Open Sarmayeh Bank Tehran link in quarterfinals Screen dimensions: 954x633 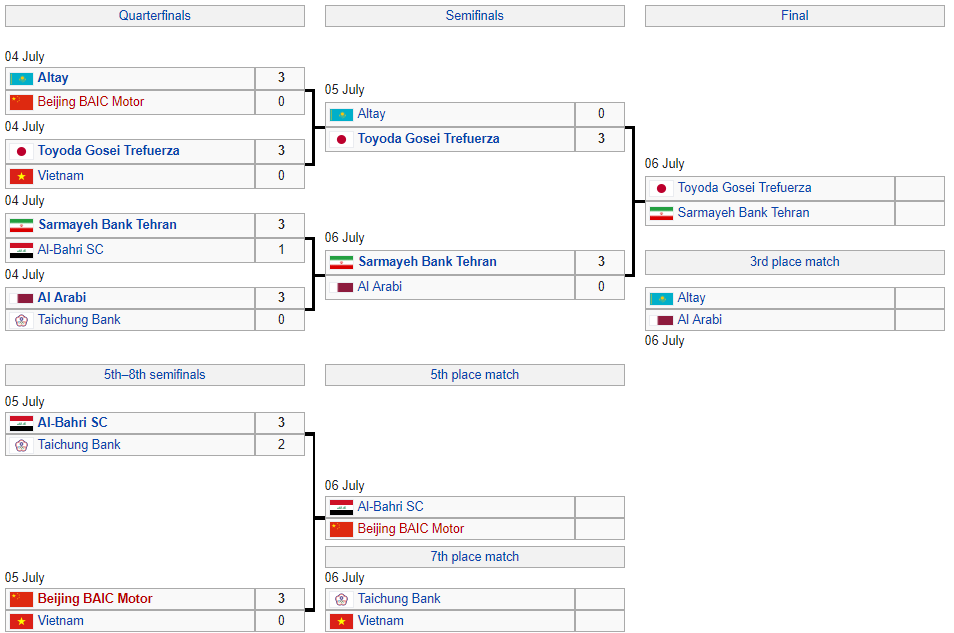coord(107,225)
